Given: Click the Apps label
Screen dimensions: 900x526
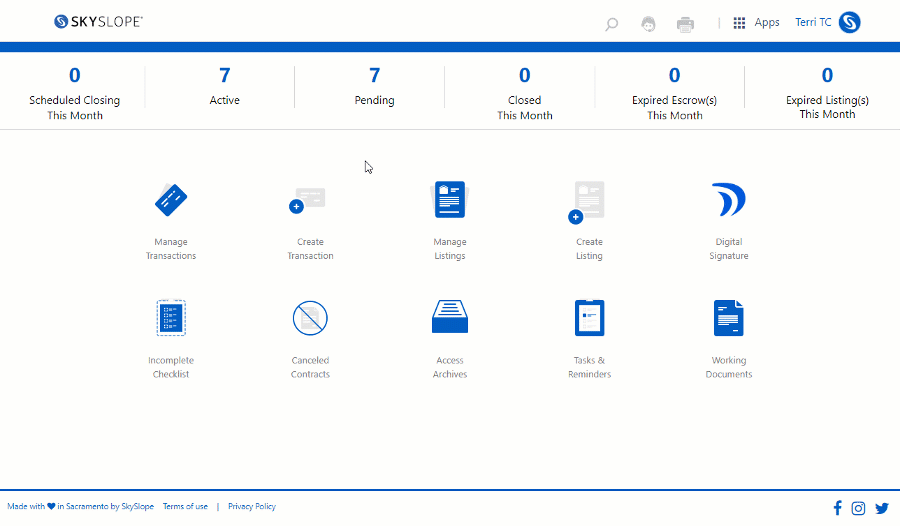Looking at the screenshot, I should 767,22.
